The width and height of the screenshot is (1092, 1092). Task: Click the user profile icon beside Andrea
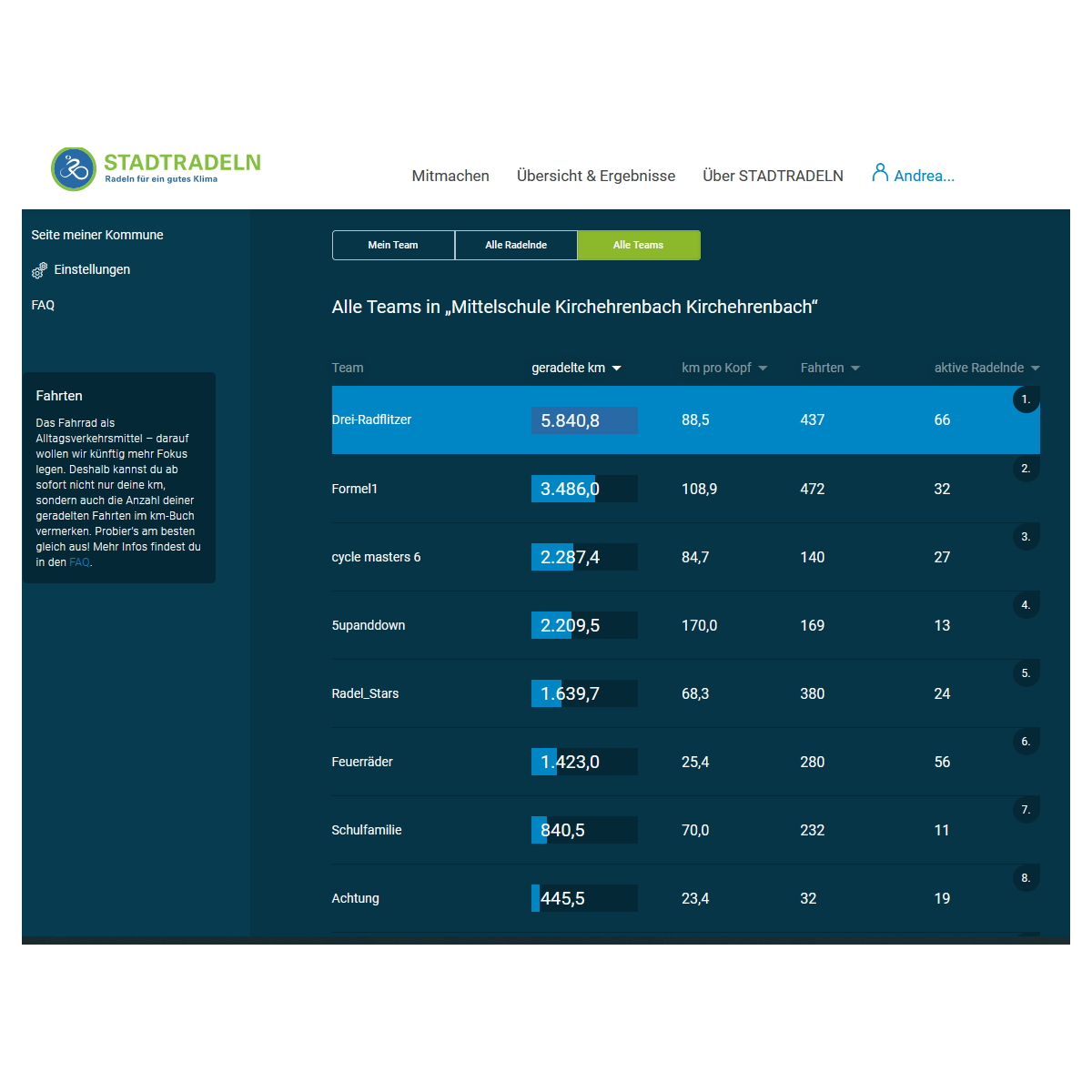pyautogui.click(x=879, y=173)
